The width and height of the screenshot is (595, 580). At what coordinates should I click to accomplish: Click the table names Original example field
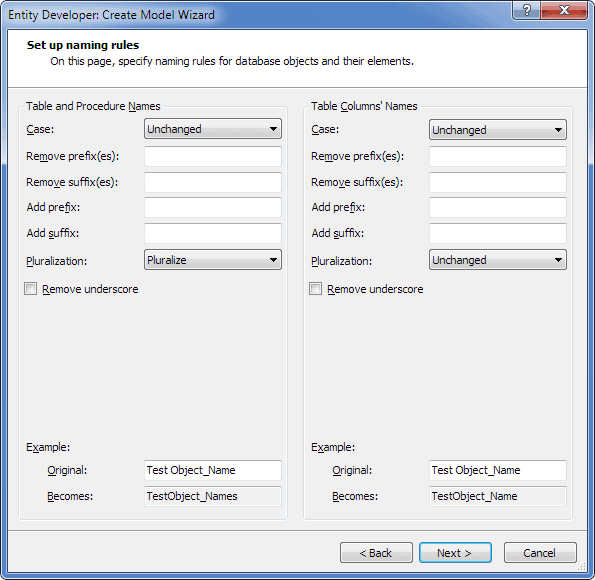[x=213, y=470]
